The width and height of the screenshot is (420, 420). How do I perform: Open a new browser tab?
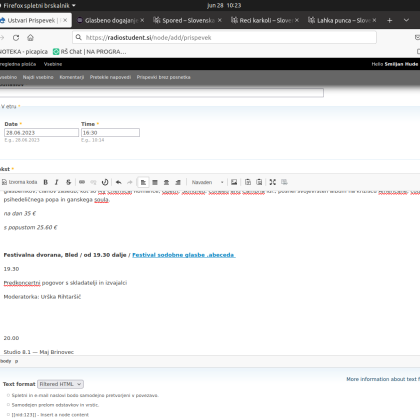(x=389, y=20)
